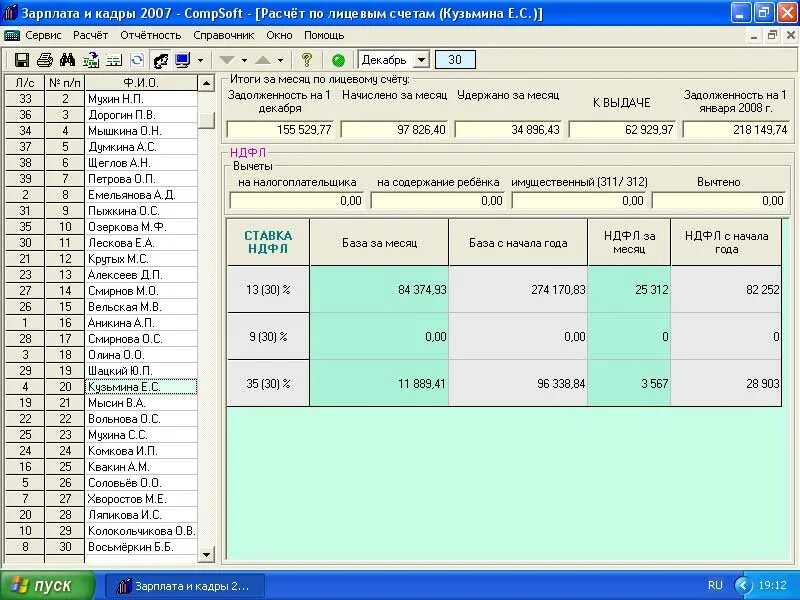Click the Вычтено deduction field
800x600 pixels.
[x=719, y=201]
